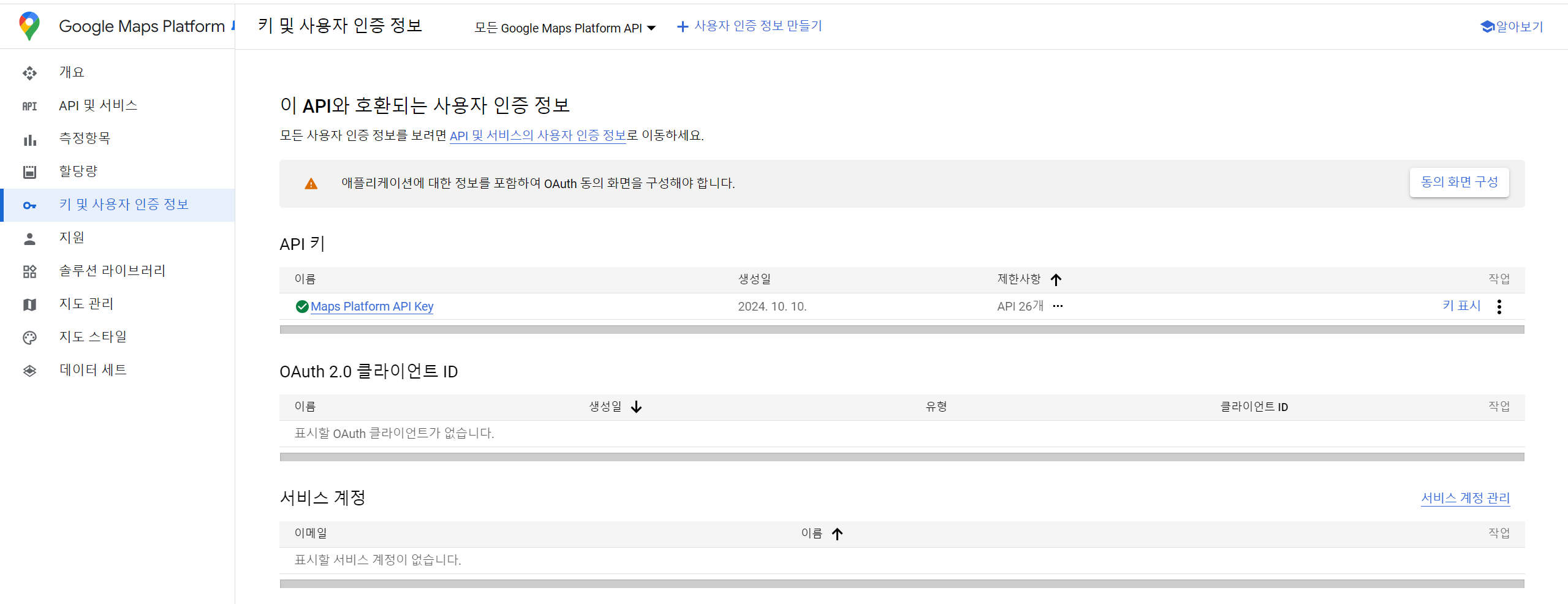1568x604 pixels.
Task: Click 사용자 인증 정보 만들기 button
Action: point(749,26)
